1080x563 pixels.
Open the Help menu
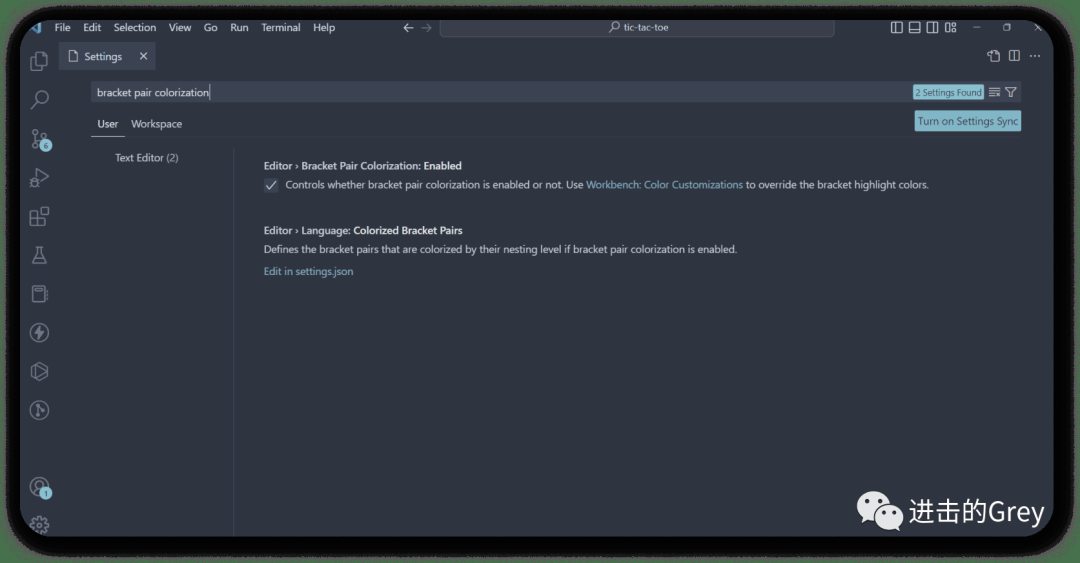324,28
